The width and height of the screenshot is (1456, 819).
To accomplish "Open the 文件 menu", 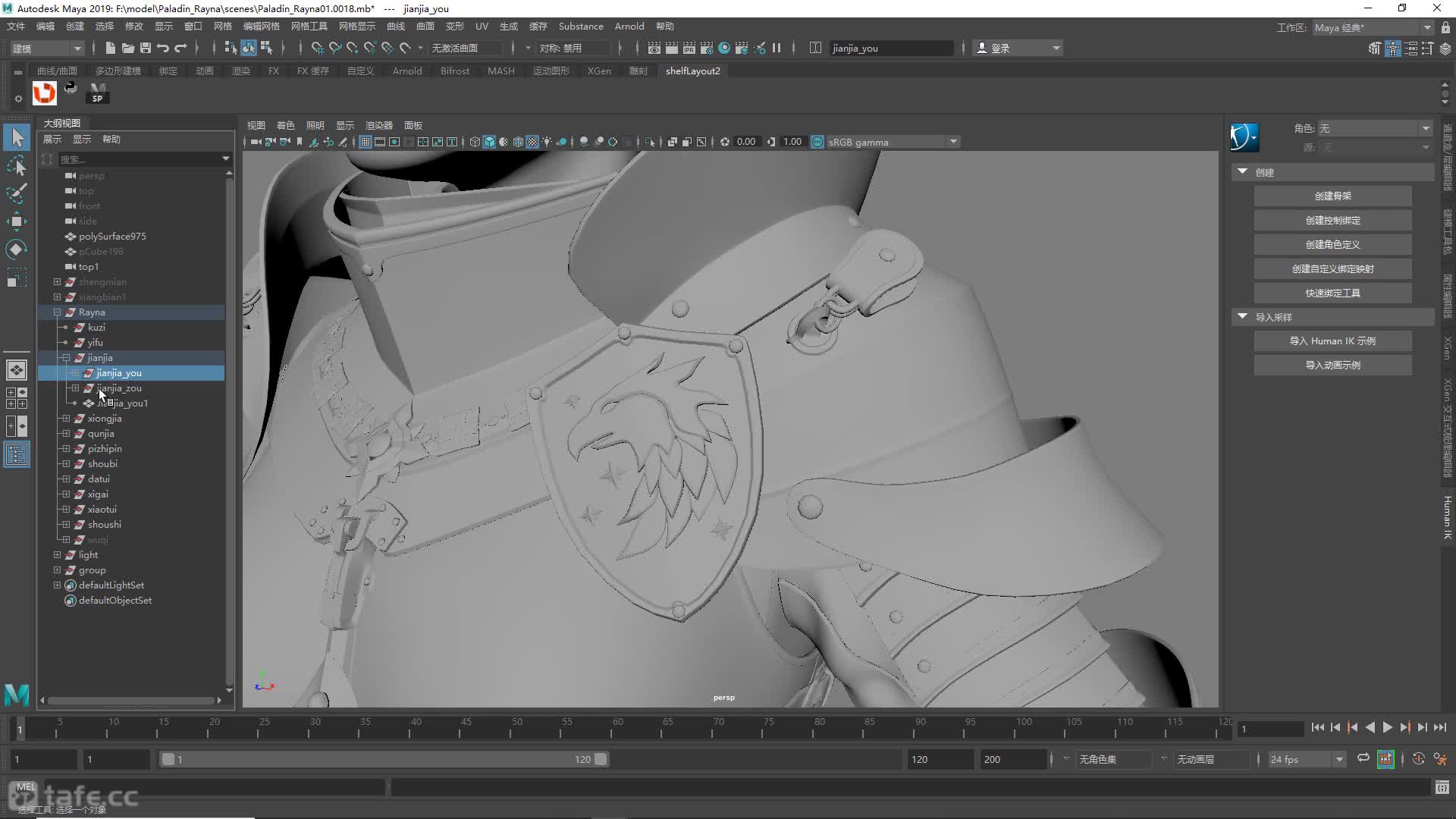I will click(16, 26).
